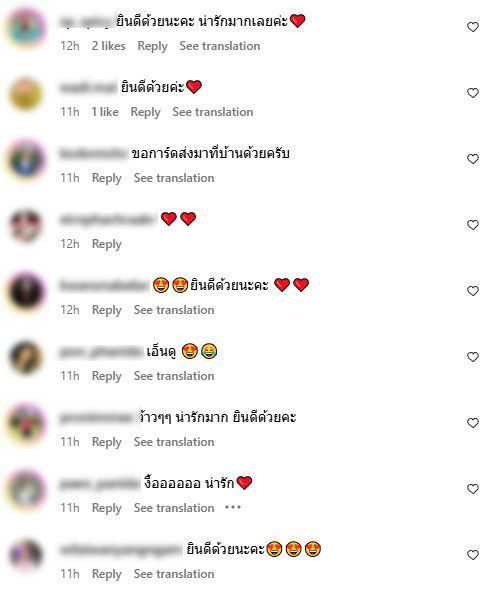Like the comment ว้าวๆๆ น่ารักมาก
Screen dimensions: 486x597
click(473, 423)
